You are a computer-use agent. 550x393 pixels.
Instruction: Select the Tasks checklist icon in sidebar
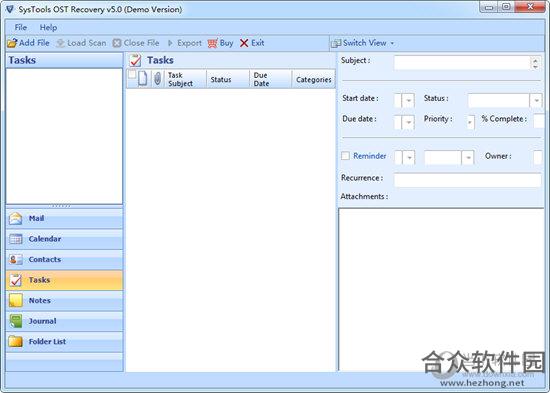(15, 280)
